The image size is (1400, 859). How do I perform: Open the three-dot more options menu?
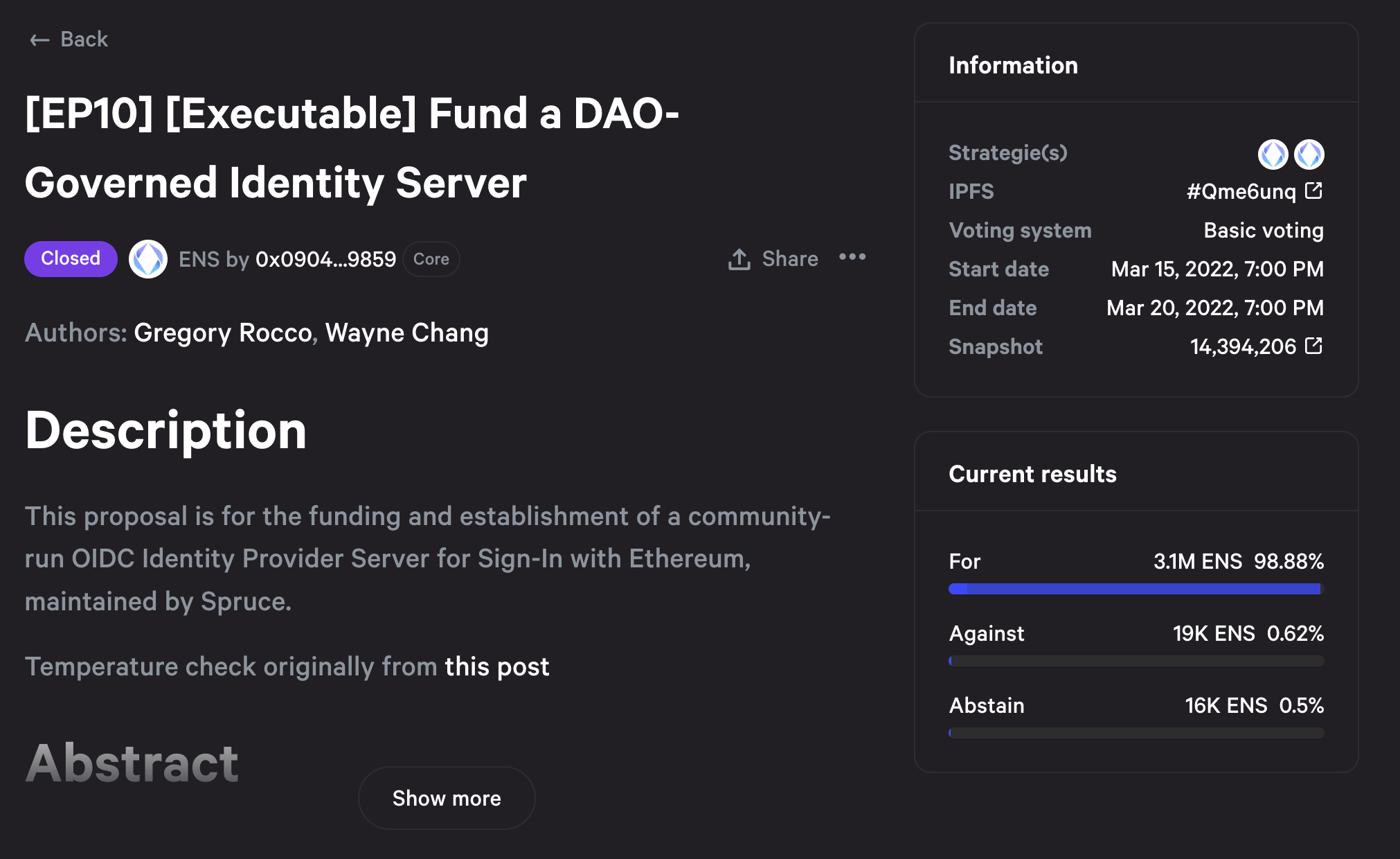[852, 257]
